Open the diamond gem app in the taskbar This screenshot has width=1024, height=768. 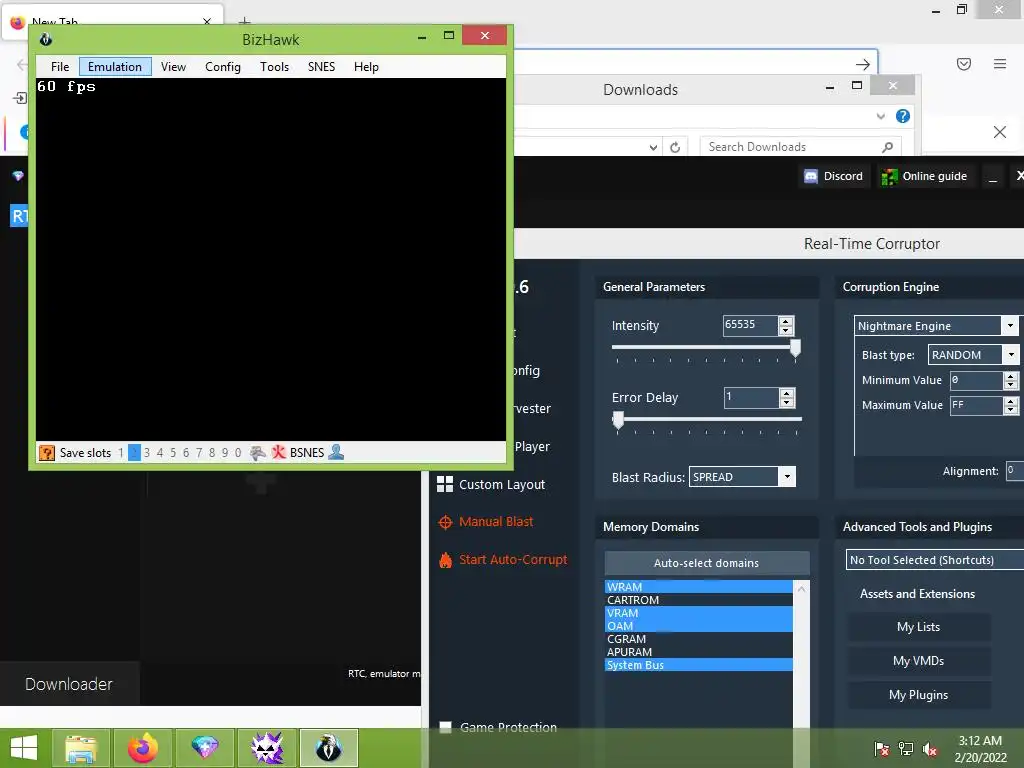(204, 748)
